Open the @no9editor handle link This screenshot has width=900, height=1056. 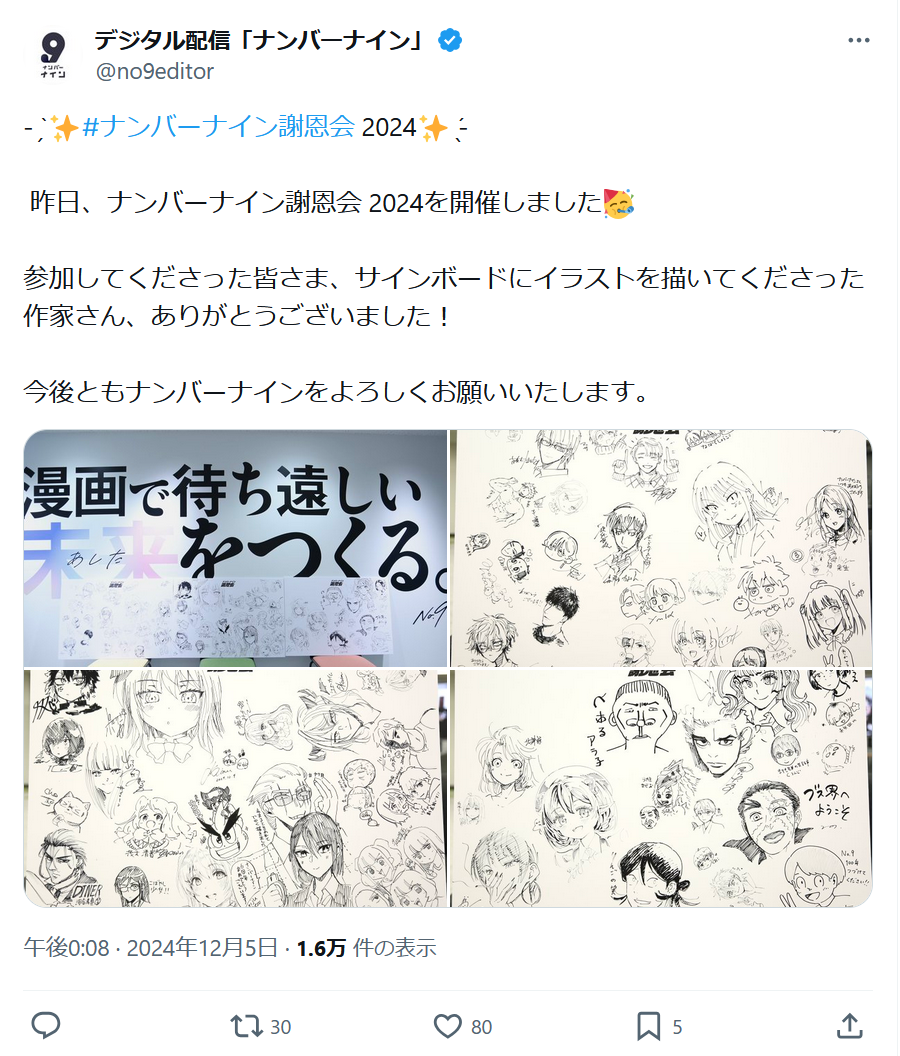click(155, 71)
